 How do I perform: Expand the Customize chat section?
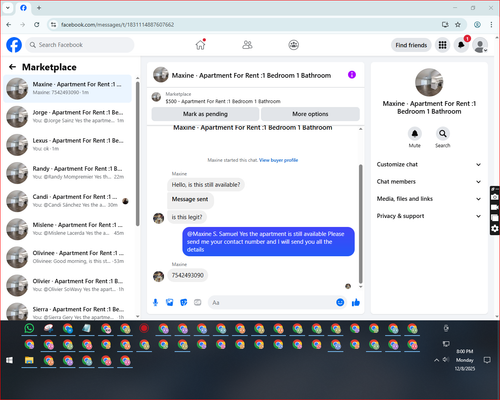click(429, 164)
